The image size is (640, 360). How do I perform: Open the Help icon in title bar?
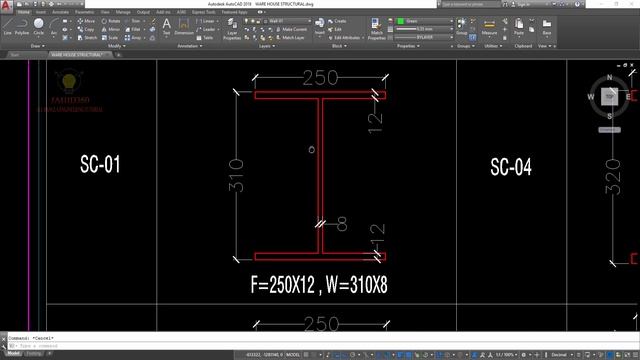577,4
